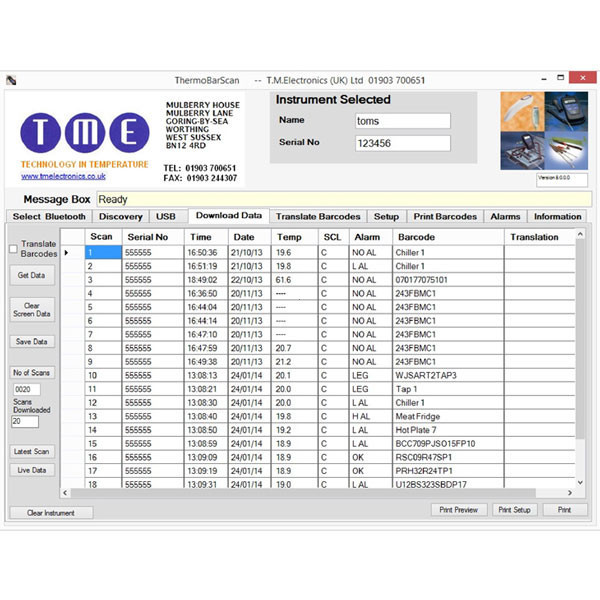Switch to the Discovery tab
The image size is (600, 600).
[121, 216]
